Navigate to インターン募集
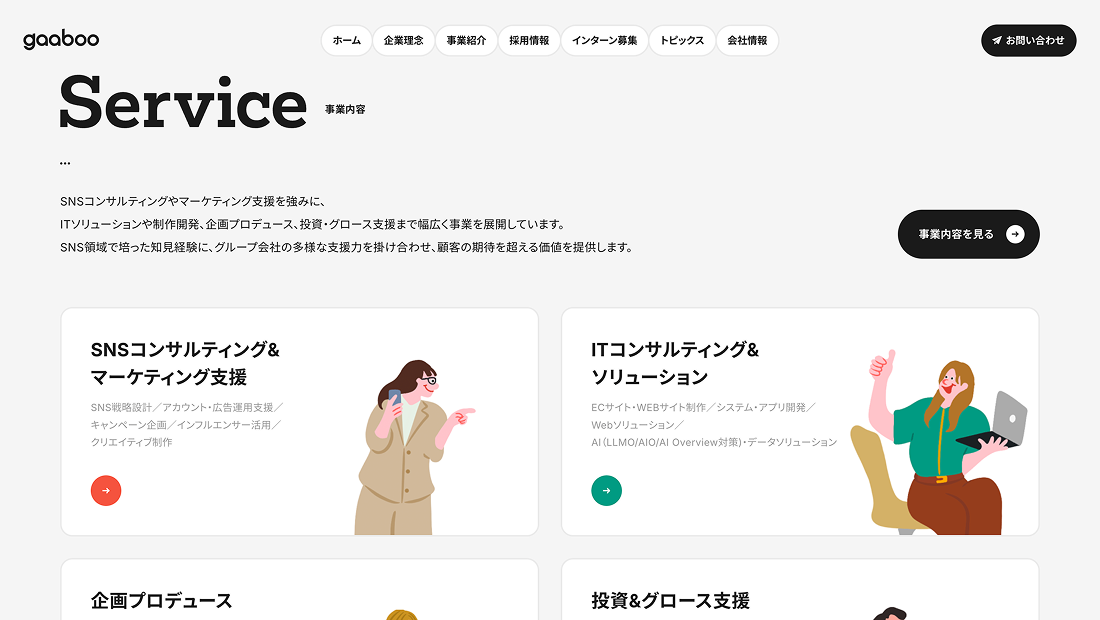The image size is (1100, 620). 604,41
